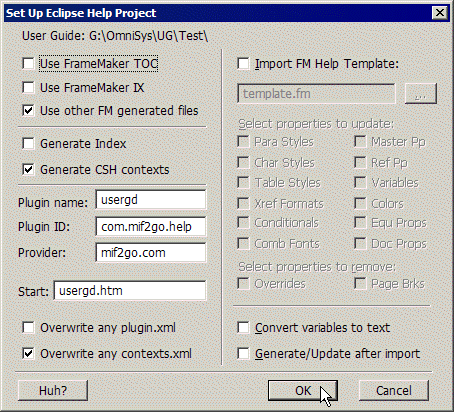The width and height of the screenshot is (454, 412).
Task: Enable Use FrameMaker TOC checkbox
Action: 28,64
